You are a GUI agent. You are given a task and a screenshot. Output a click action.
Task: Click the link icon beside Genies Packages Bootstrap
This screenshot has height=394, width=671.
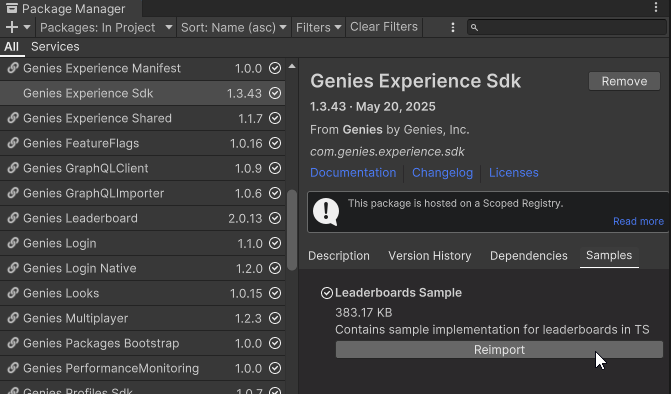coord(13,343)
